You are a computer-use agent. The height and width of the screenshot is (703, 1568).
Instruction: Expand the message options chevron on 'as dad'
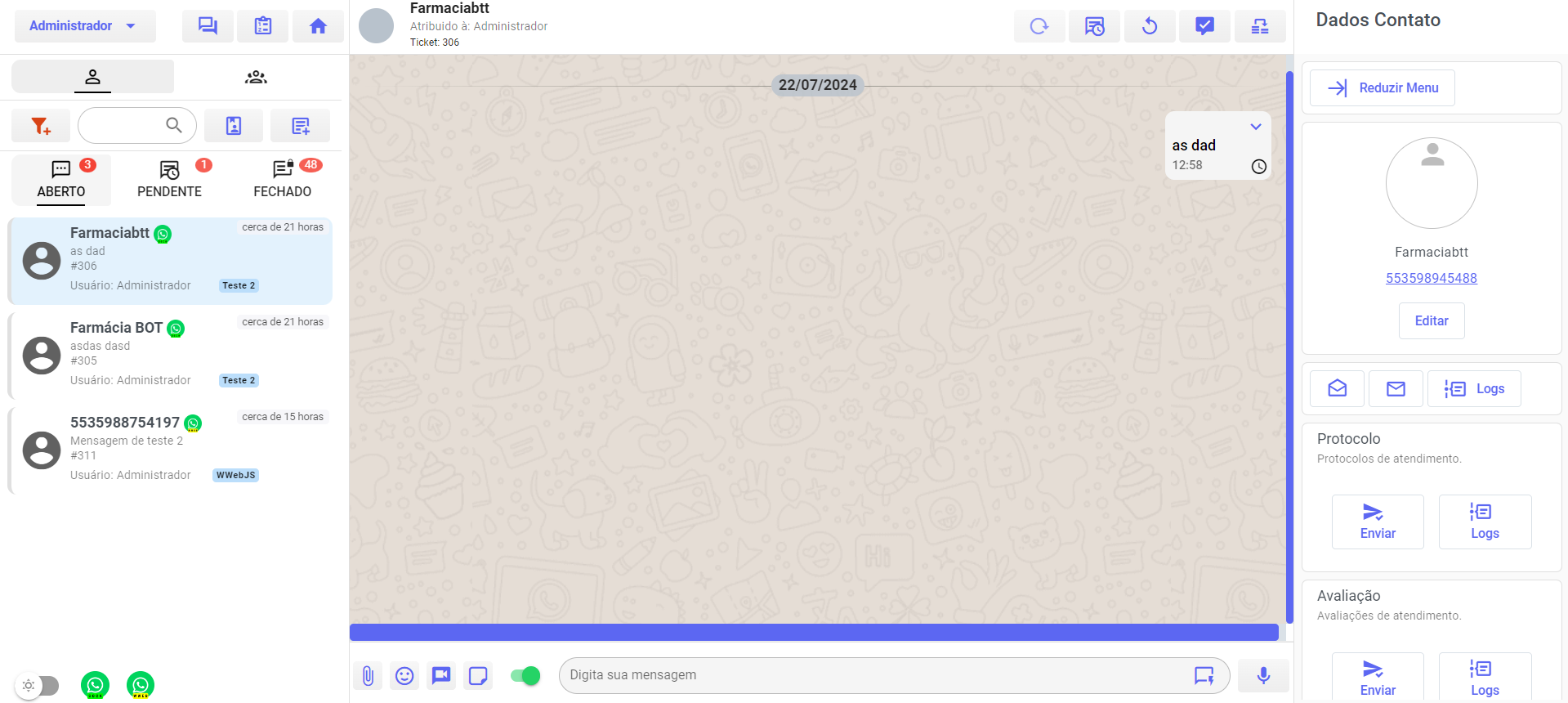pos(1256,127)
